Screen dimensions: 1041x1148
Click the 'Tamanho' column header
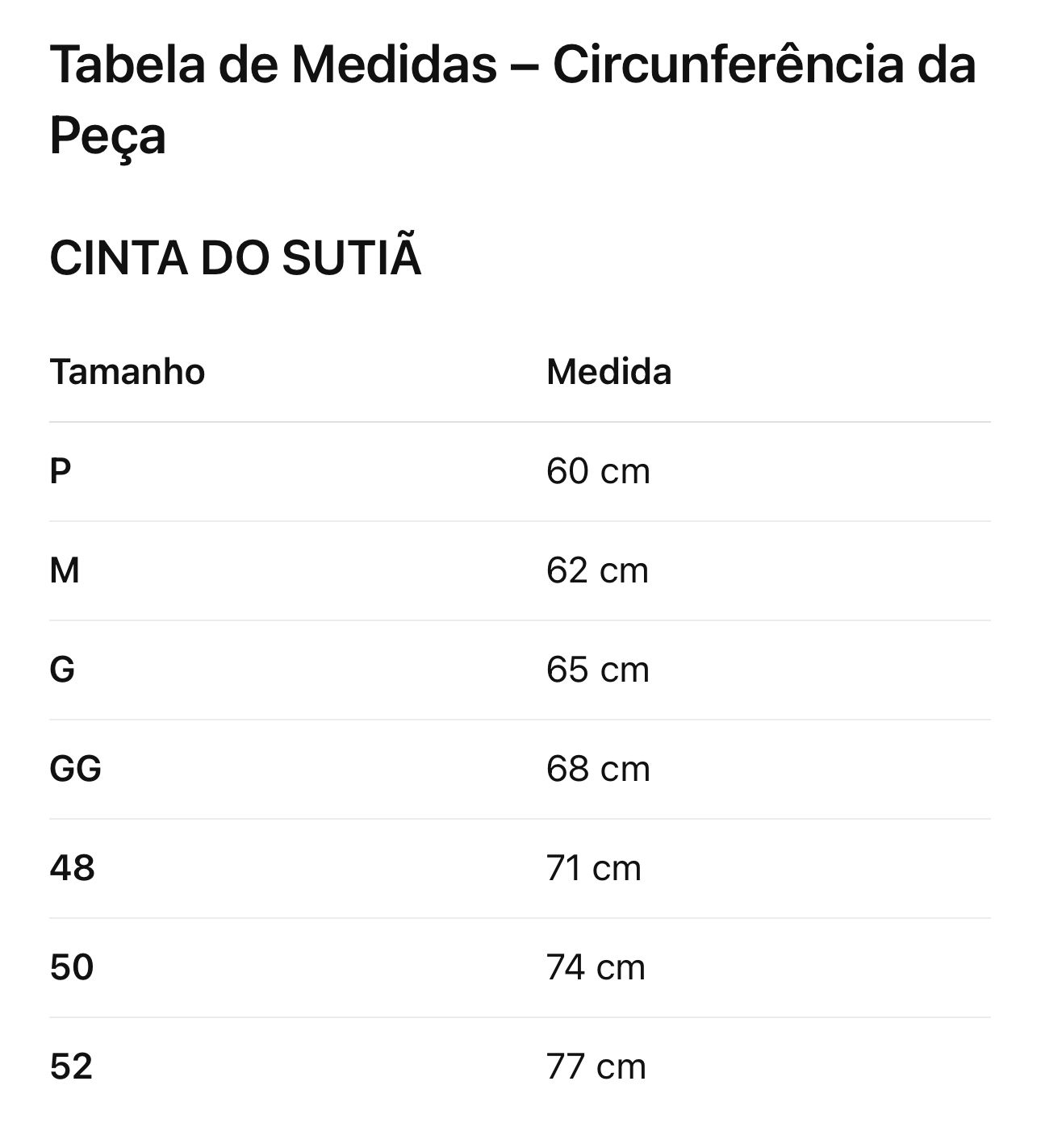pyautogui.click(x=128, y=372)
